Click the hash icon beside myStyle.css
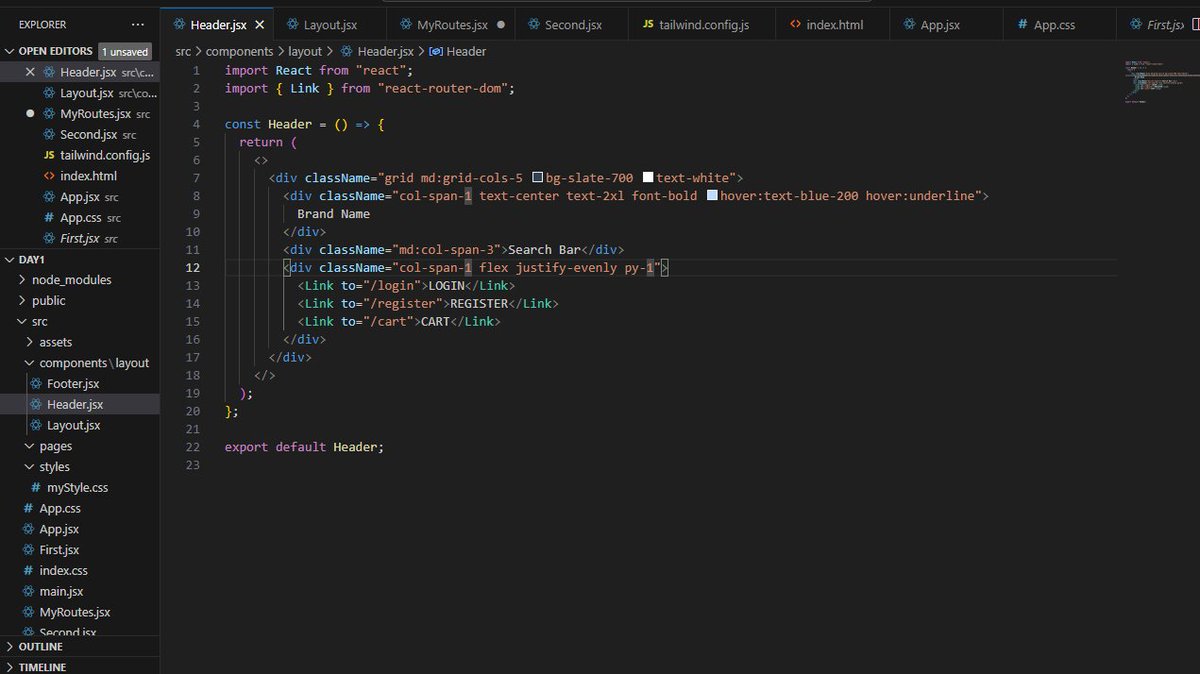The height and width of the screenshot is (674, 1200). [36, 488]
